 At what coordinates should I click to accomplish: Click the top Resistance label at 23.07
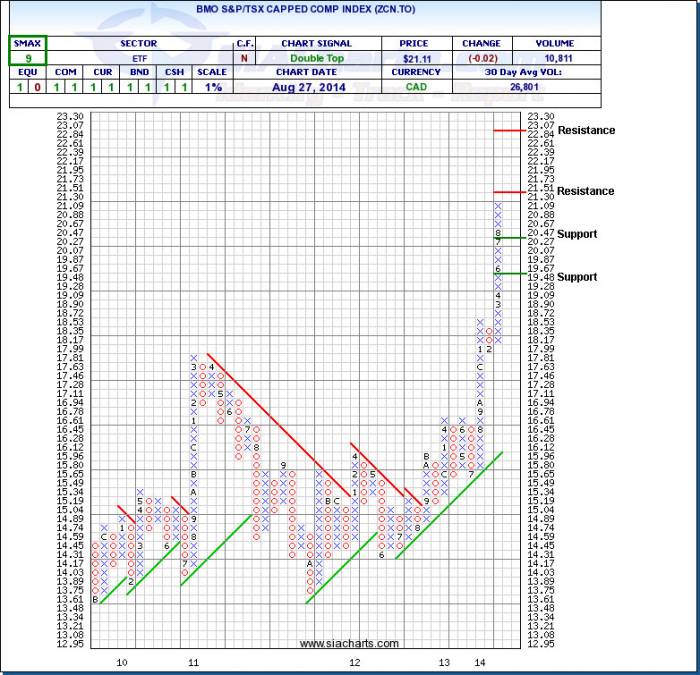pyautogui.click(x=586, y=130)
